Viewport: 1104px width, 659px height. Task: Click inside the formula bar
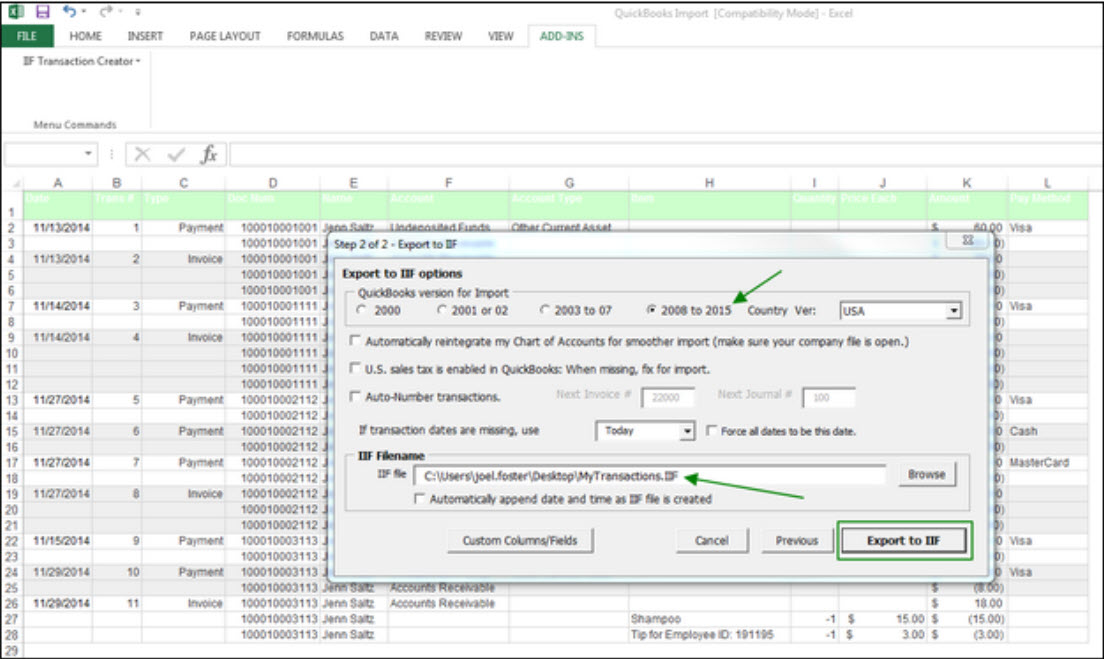click(665, 154)
